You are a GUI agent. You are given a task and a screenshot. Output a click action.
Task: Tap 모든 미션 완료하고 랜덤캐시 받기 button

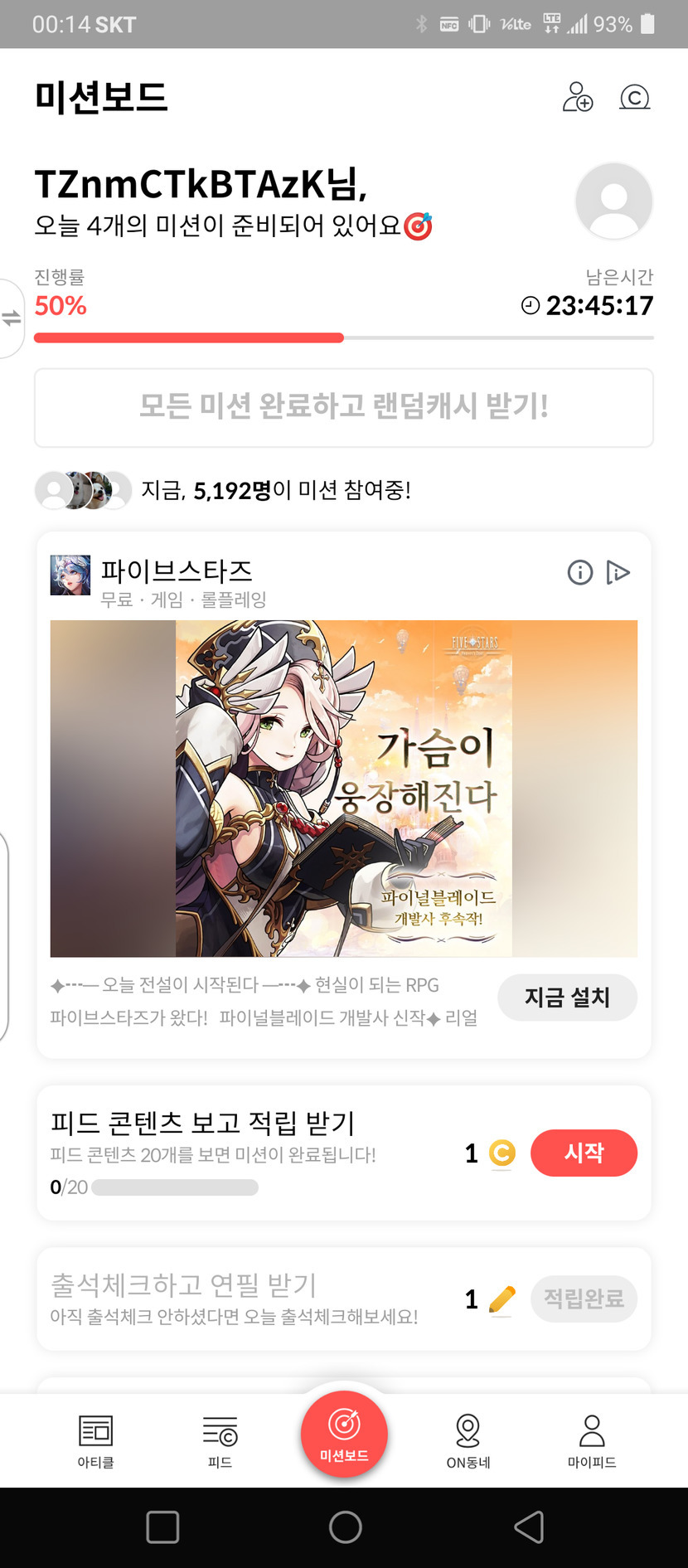coord(344,408)
